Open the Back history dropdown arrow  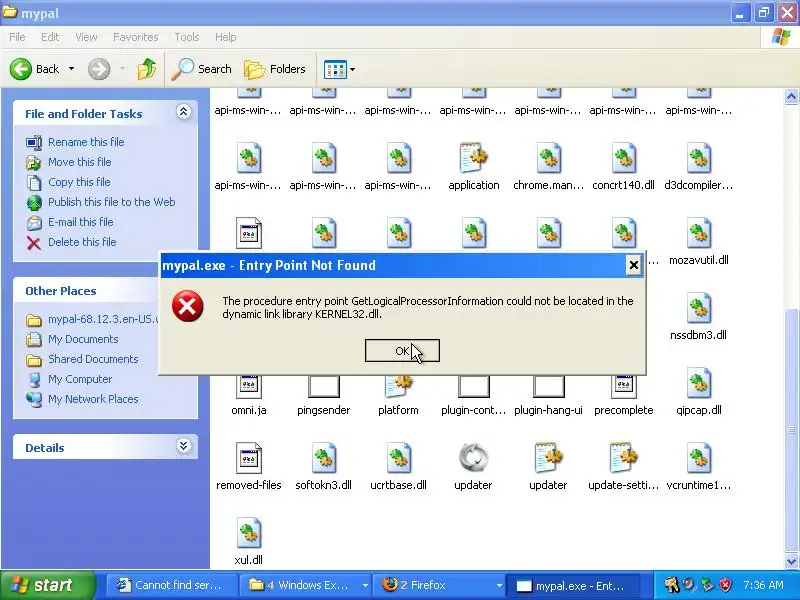click(x=71, y=69)
